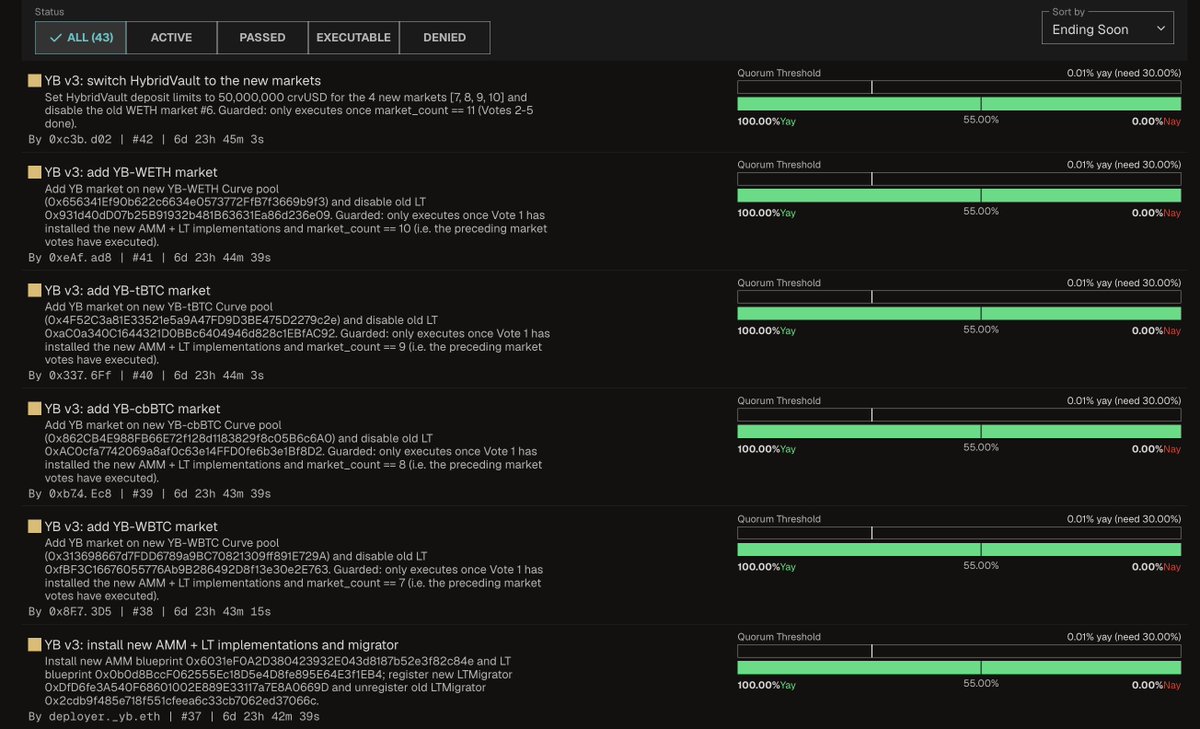This screenshot has height=729, width=1200.
Task: Click green vote bar of HybridVault proposal
Action: click(x=959, y=104)
